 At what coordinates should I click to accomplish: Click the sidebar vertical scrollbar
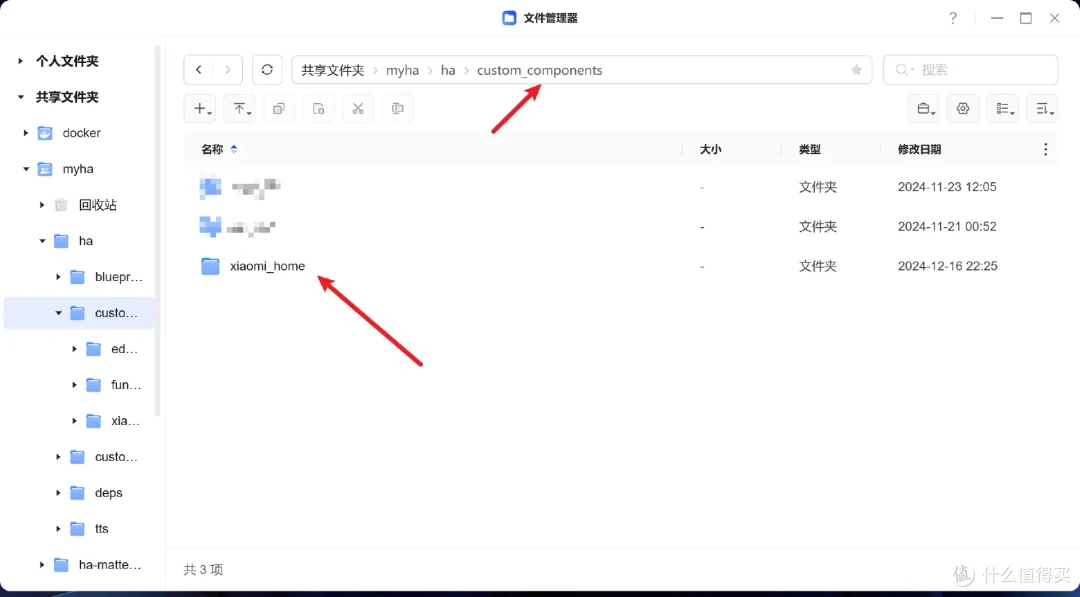pos(158,231)
